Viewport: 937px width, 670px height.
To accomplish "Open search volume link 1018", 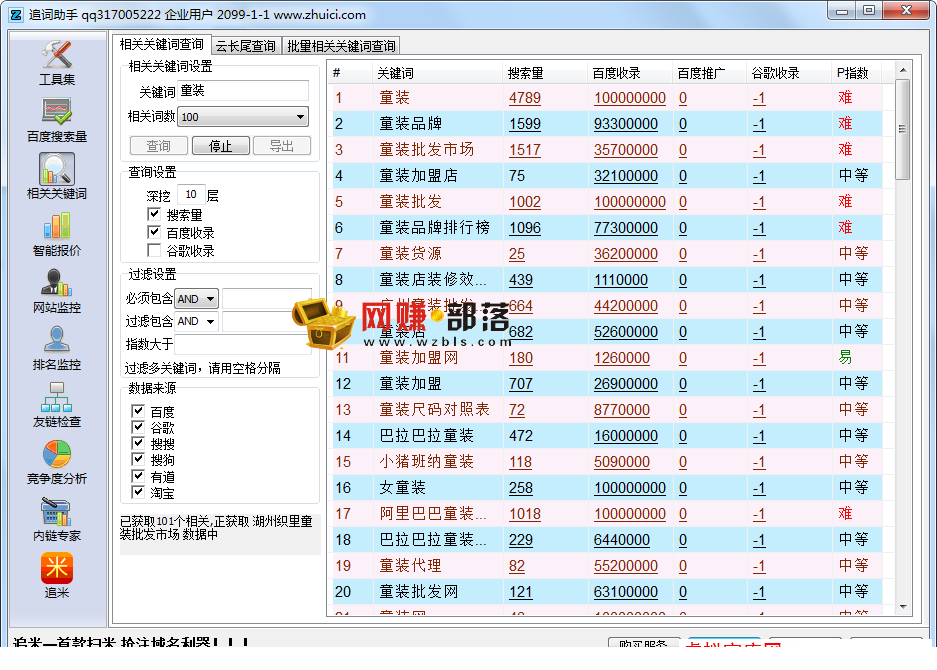I will (x=525, y=514).
